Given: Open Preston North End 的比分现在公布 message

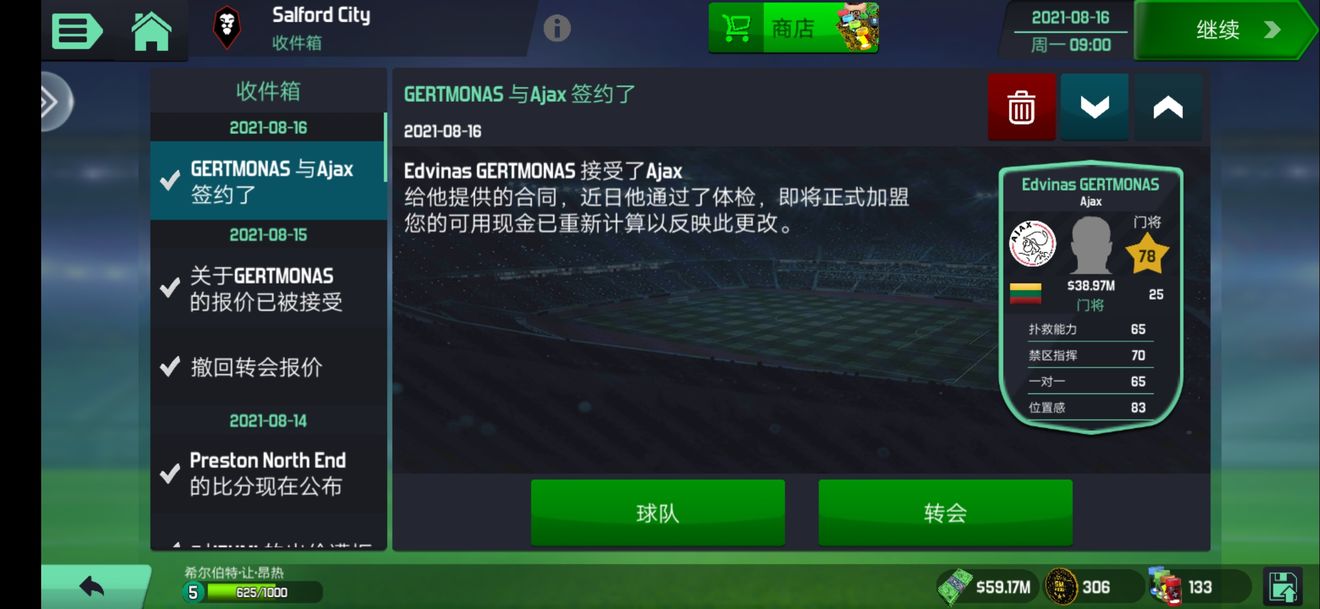Looking at the screenshot, I should (268, 473).
